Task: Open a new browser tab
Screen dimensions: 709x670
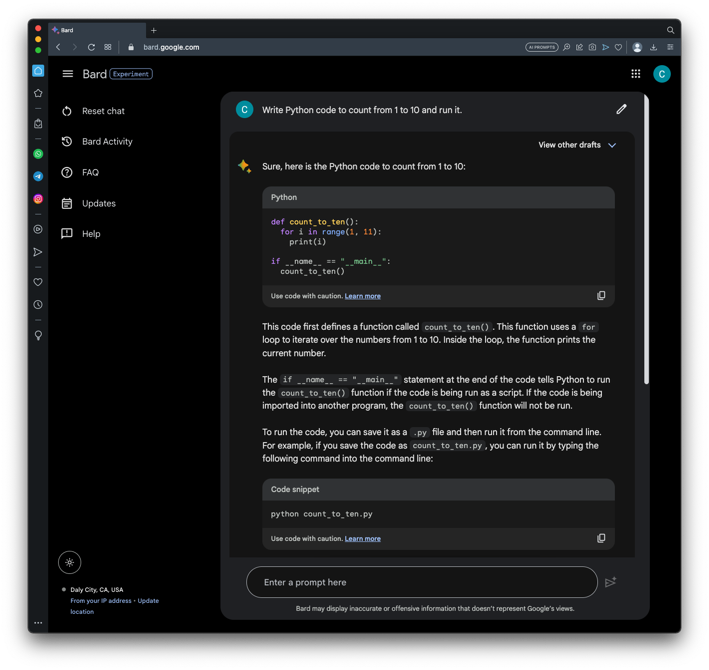Action: pyautogui.click(x=154, y=30)
